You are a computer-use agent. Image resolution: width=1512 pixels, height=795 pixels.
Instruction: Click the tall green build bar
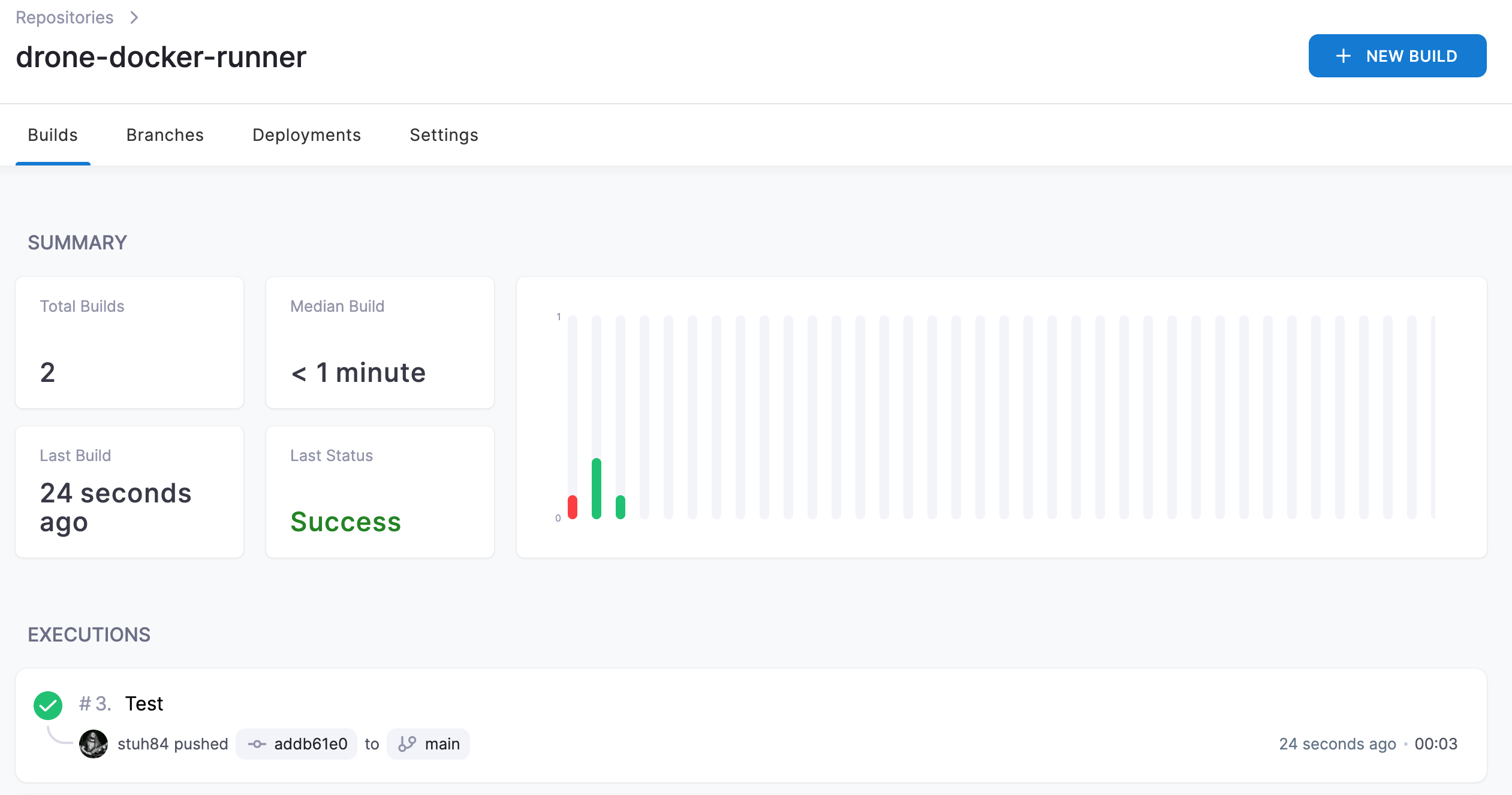pos(597,488)
